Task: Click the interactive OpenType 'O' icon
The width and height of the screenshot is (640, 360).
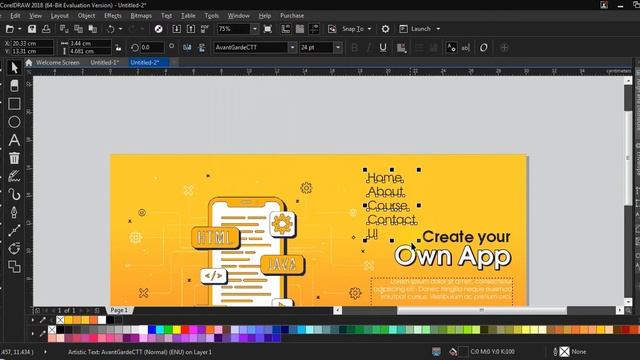Action: coord(484,48)
